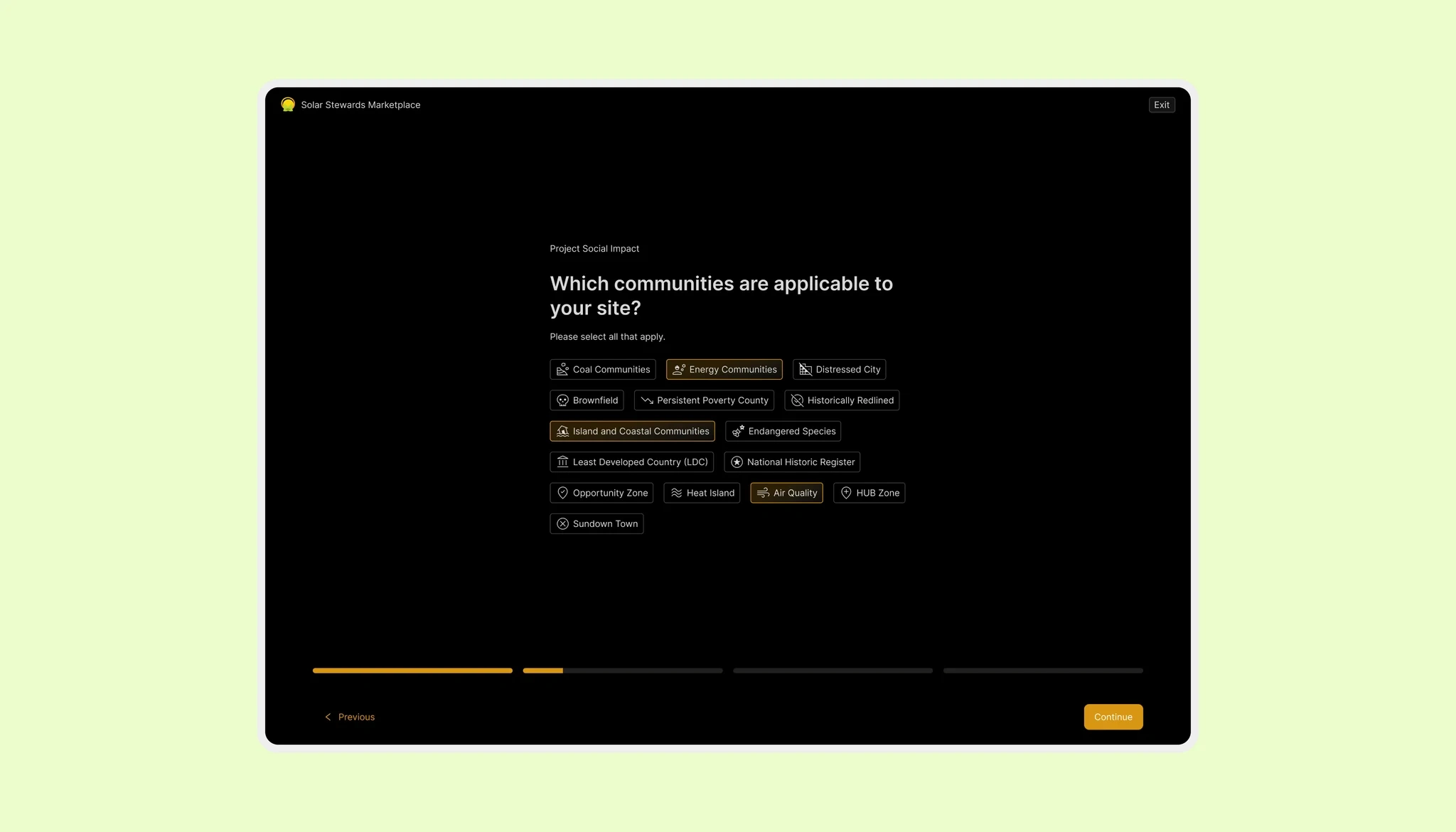The image size is (1456, 832).
Task: Click the Historically Redlined shield icon
Action: pos(797,400)
